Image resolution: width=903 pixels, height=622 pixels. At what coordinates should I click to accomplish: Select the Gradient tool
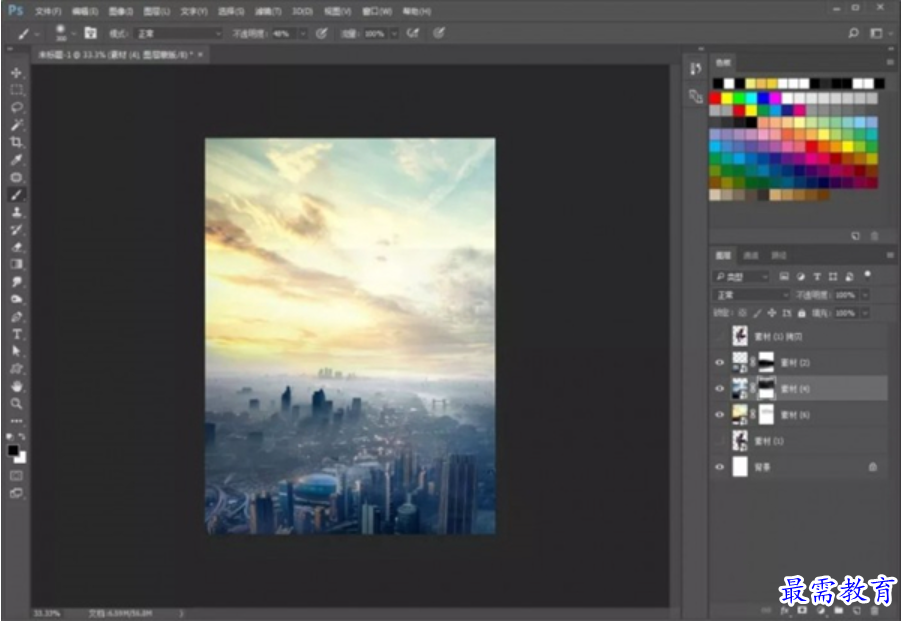17,264
